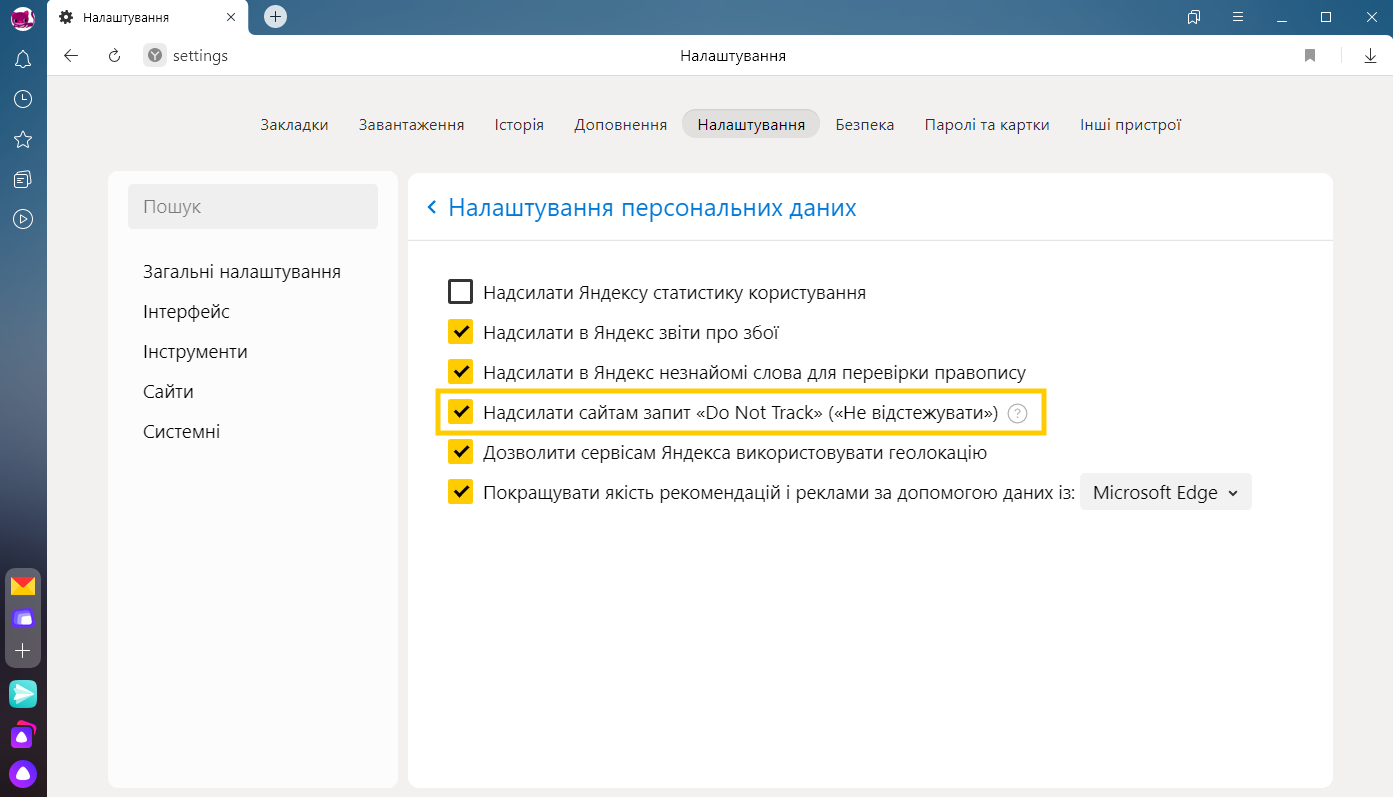Open video play icon in sidebar

point(22,219)
